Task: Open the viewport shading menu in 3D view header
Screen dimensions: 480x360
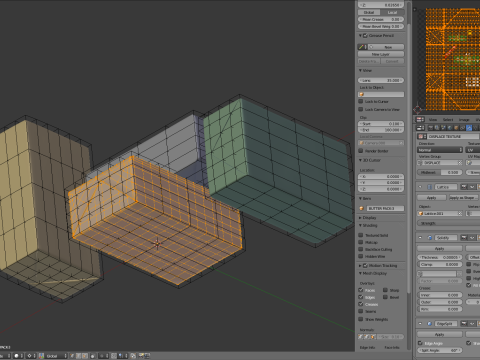Action: coord(18,356)
